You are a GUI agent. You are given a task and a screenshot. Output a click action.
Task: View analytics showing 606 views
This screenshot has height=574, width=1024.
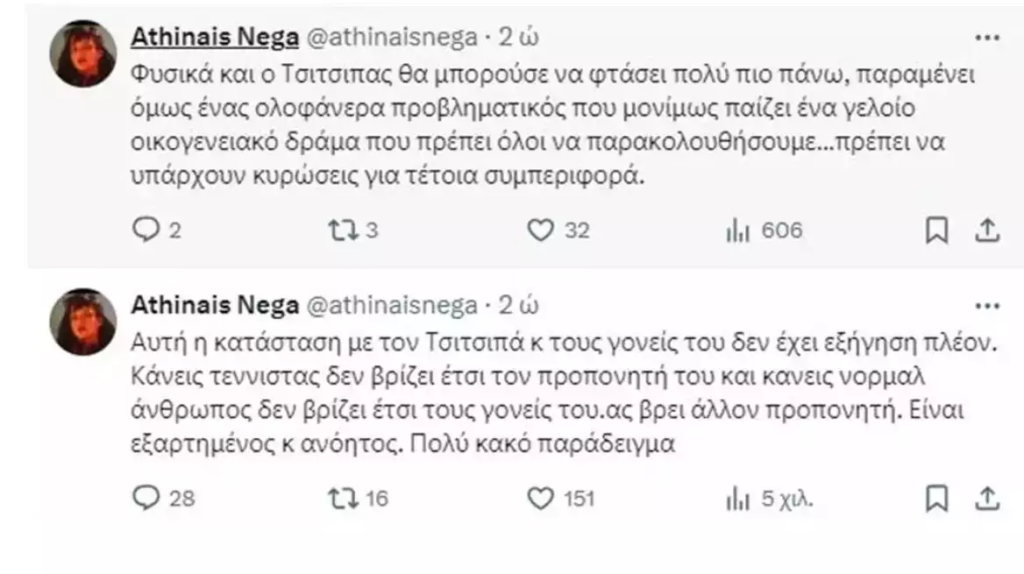point(738,231)
